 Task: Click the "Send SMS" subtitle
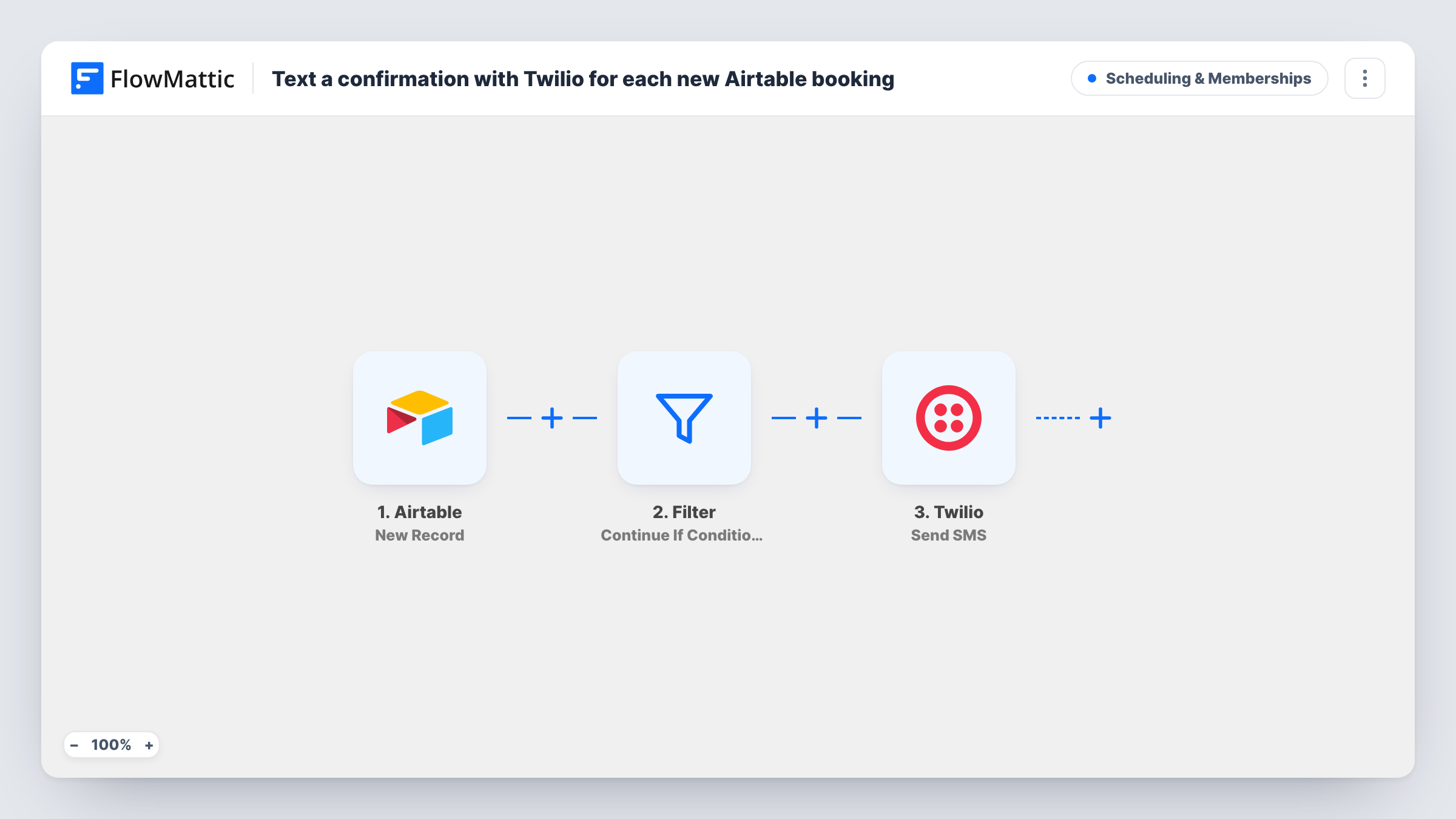tap(948, 535)
